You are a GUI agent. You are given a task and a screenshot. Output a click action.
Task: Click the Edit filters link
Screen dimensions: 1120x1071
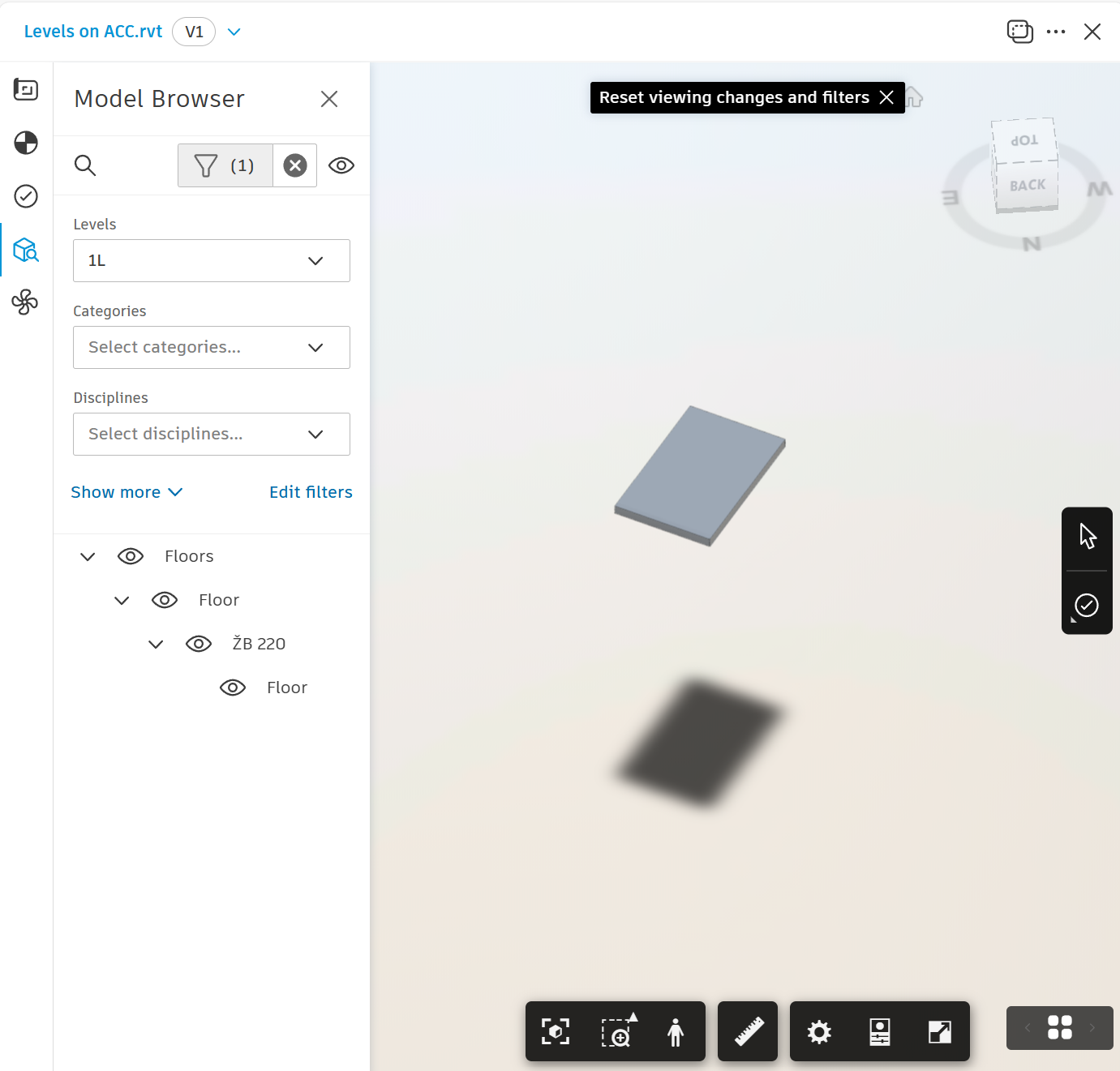click(311, 492)
